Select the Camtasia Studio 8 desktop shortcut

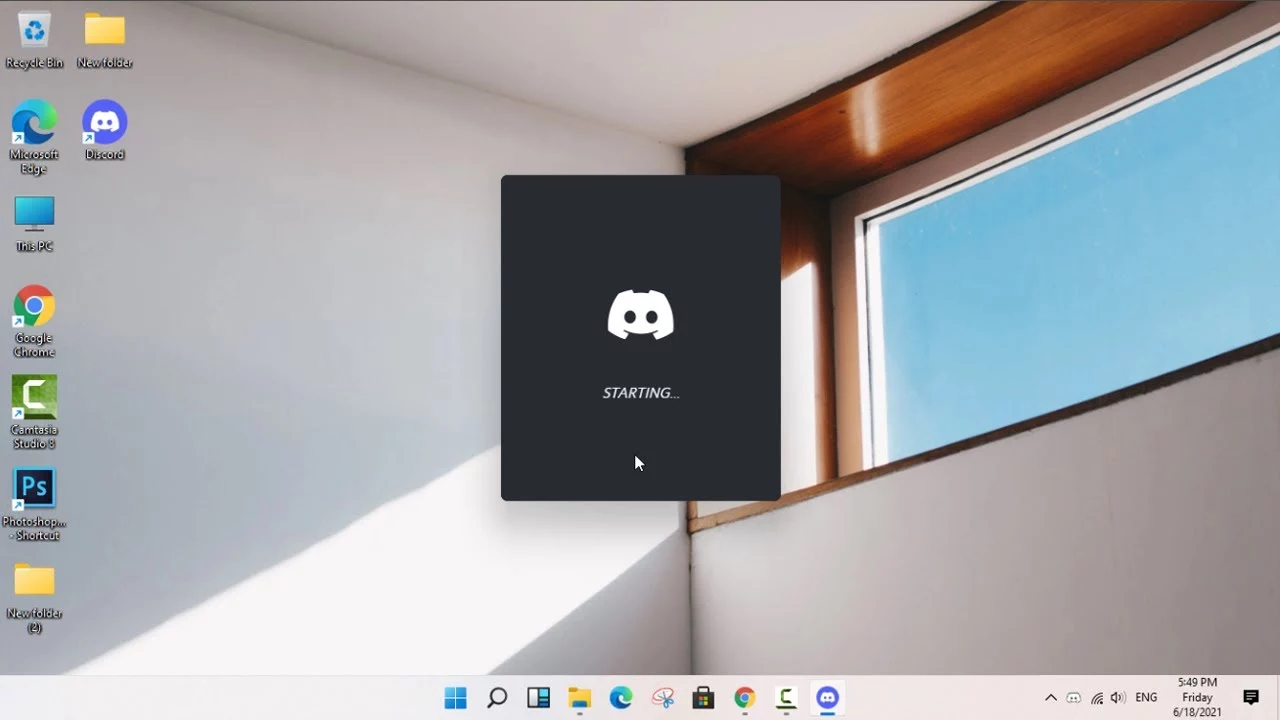[34, 412]
